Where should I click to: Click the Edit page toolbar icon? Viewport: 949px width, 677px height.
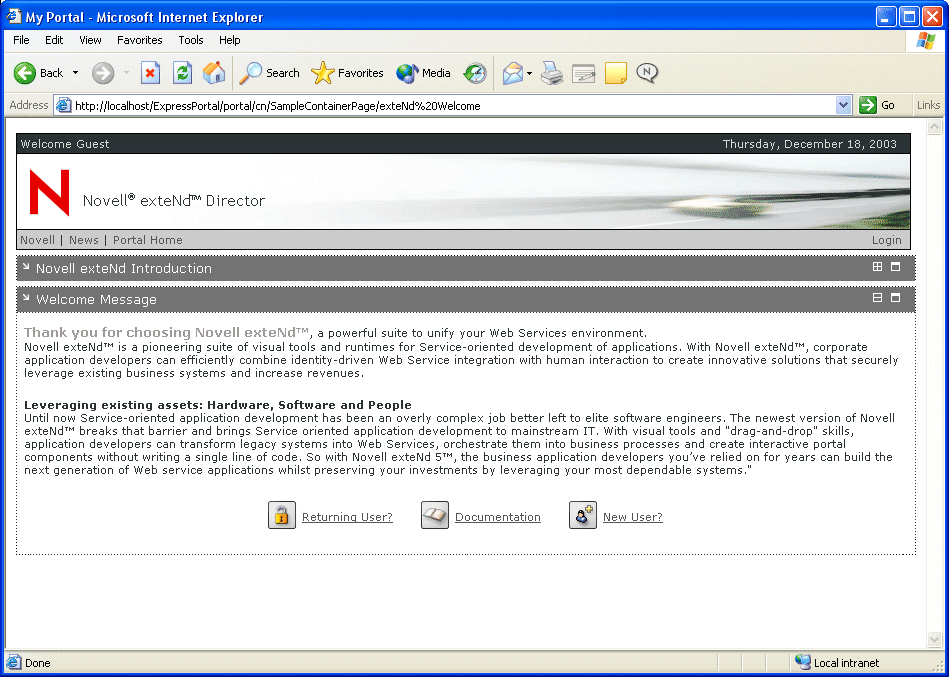click(584, 73)
